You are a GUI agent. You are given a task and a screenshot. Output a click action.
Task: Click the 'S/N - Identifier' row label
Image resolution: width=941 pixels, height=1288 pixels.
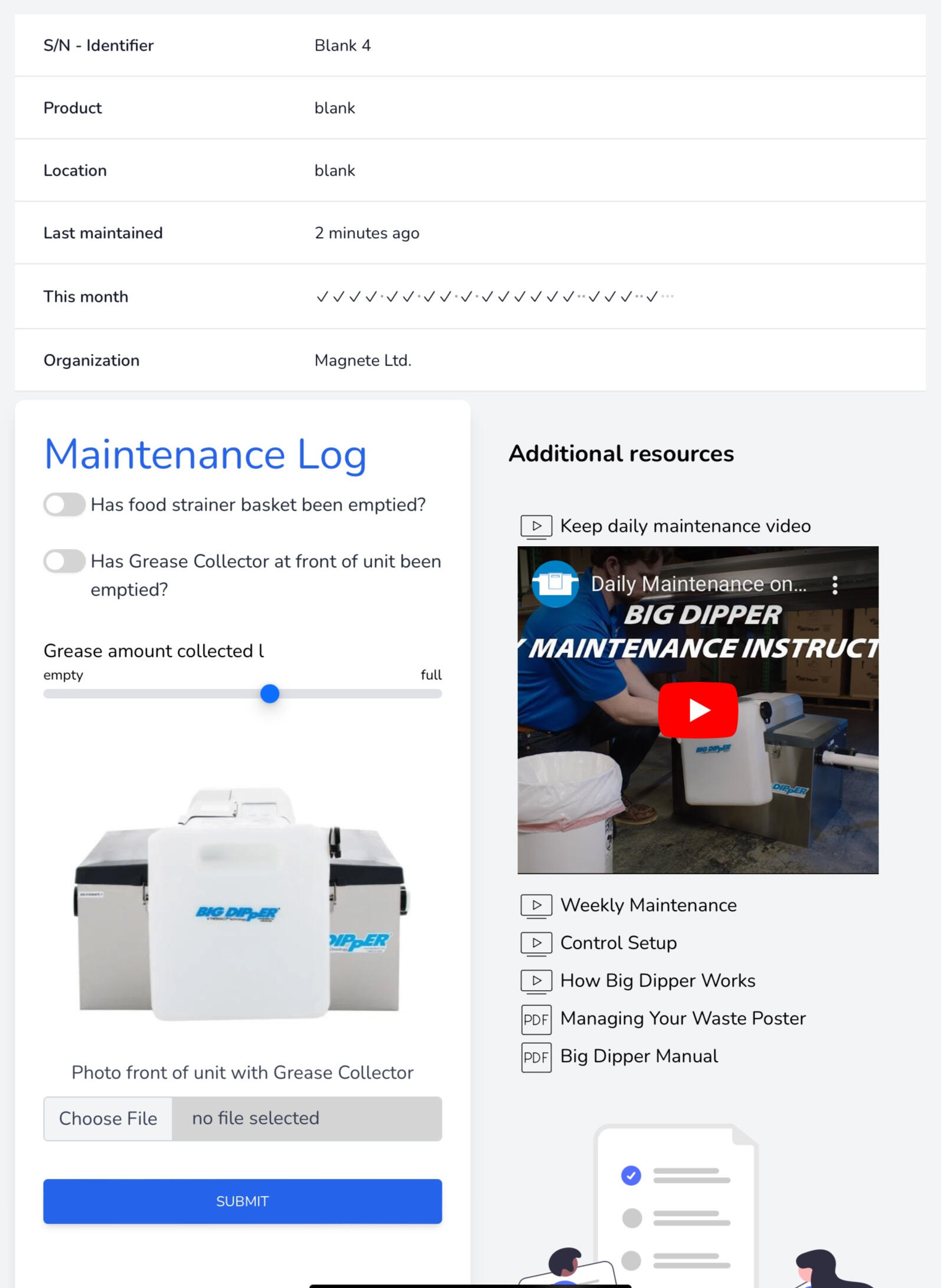point(99,45)
